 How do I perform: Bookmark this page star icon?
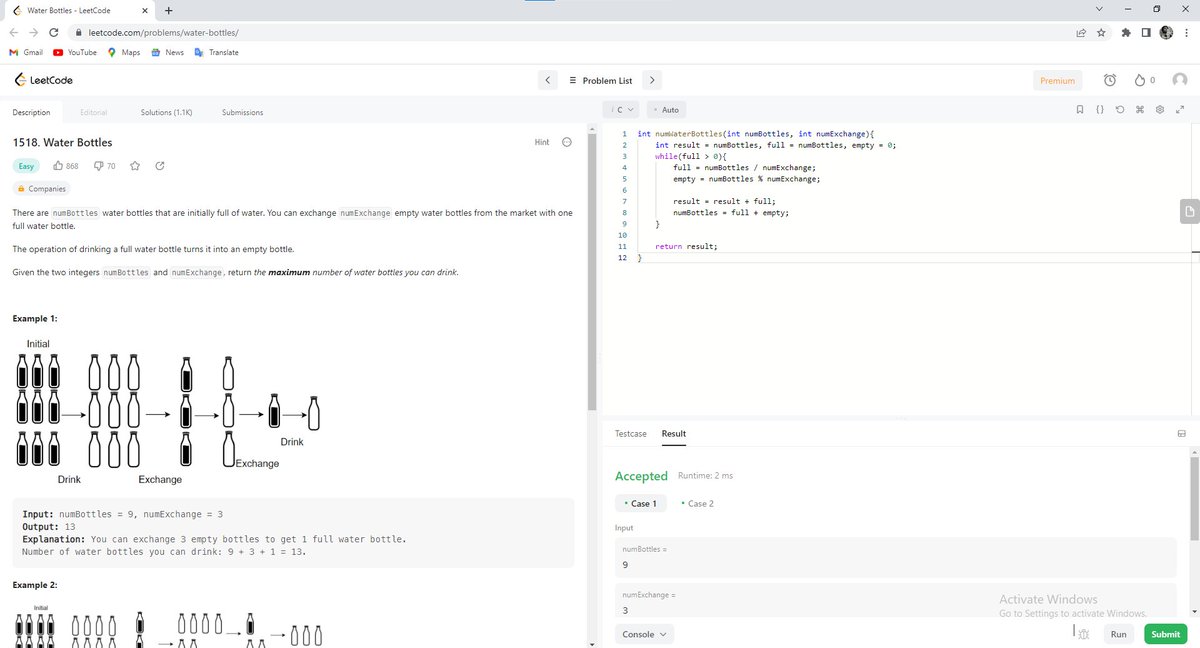(1100, 32)
